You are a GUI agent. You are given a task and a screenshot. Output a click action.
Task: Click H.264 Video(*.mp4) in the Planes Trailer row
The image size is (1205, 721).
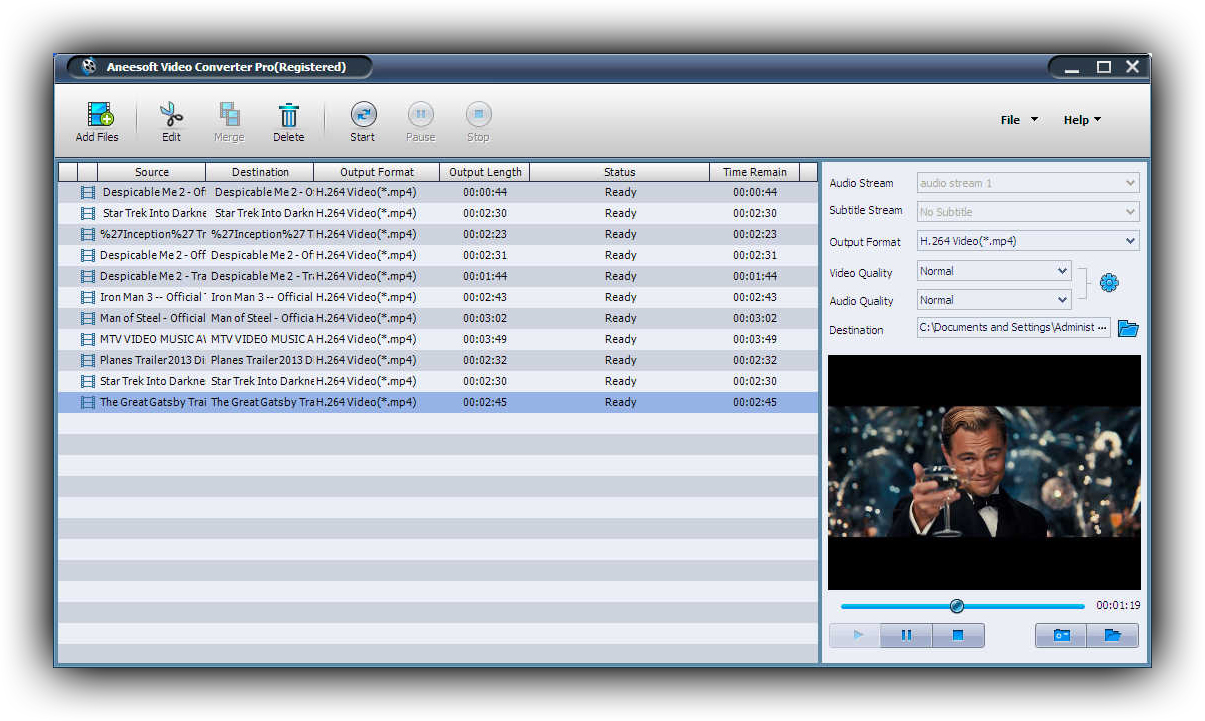tap(366, 360)
